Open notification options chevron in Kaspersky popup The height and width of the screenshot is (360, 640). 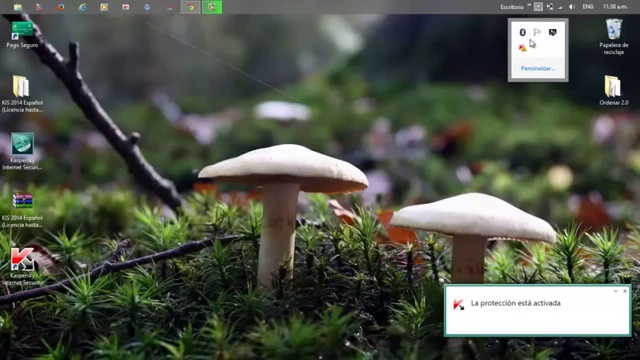tap(616, 291)
